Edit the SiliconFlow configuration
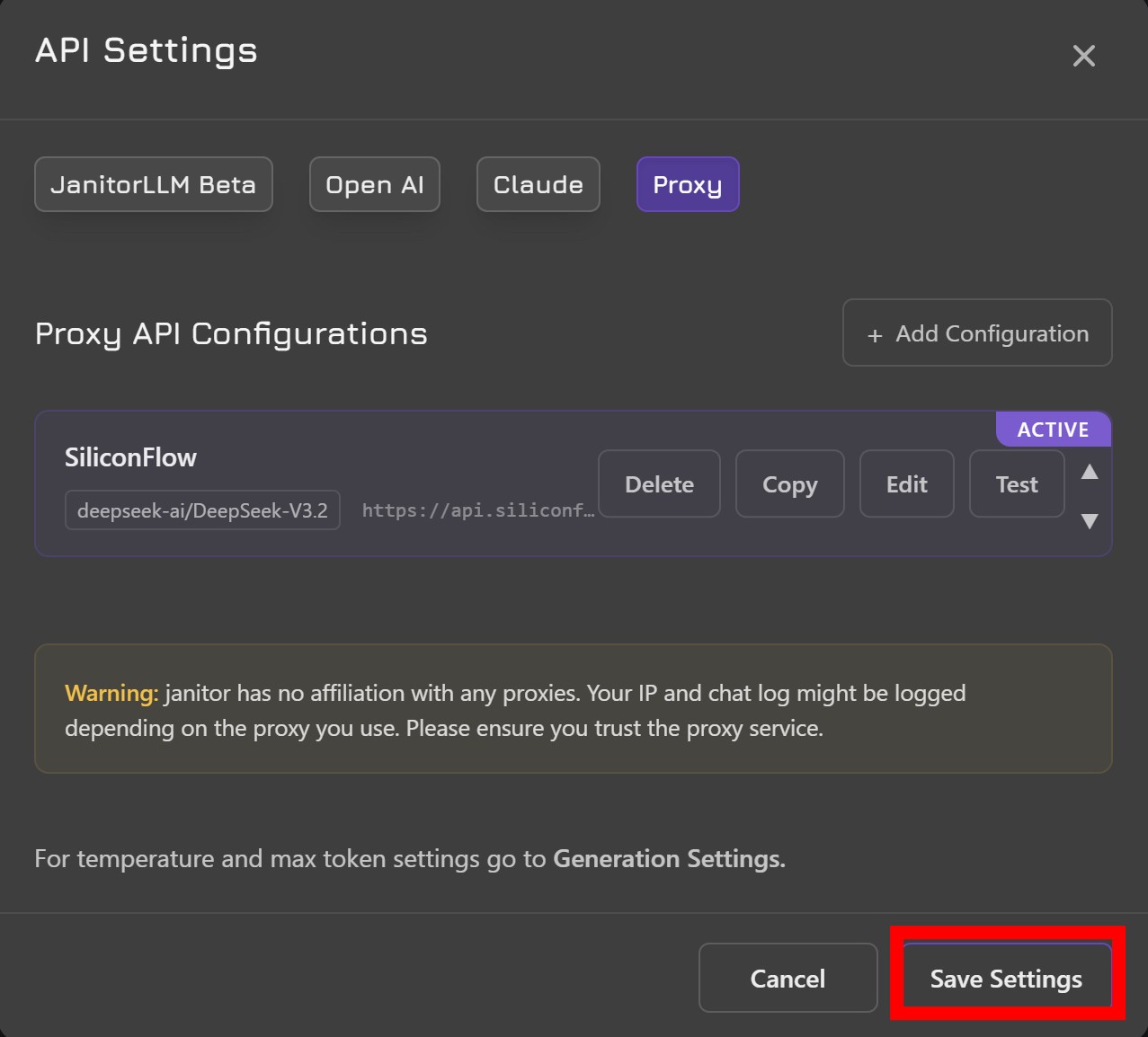The width and height of the screenshot is (1148, 1037). (906, 483)
